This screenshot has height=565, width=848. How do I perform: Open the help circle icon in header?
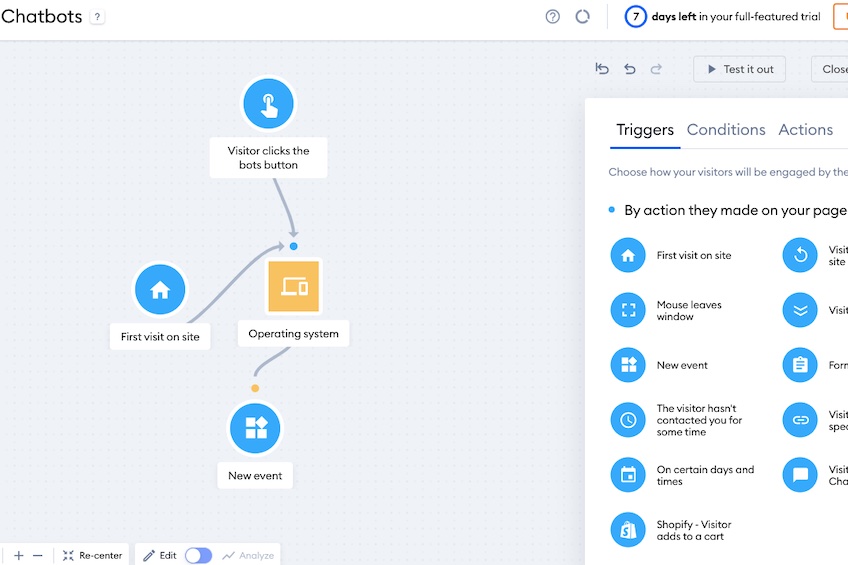553,17
